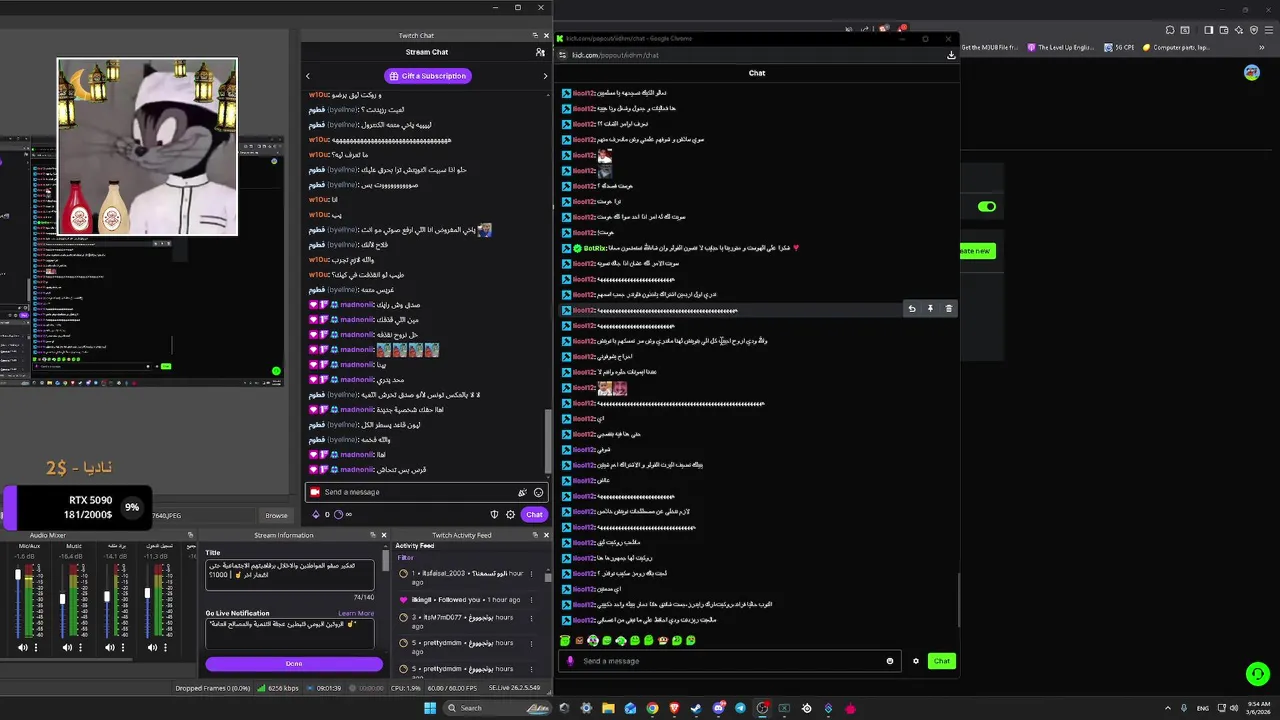1280x720 pixels.
Task: Open options for ItsM7mD077 activity item
Action: click(531, 618)
